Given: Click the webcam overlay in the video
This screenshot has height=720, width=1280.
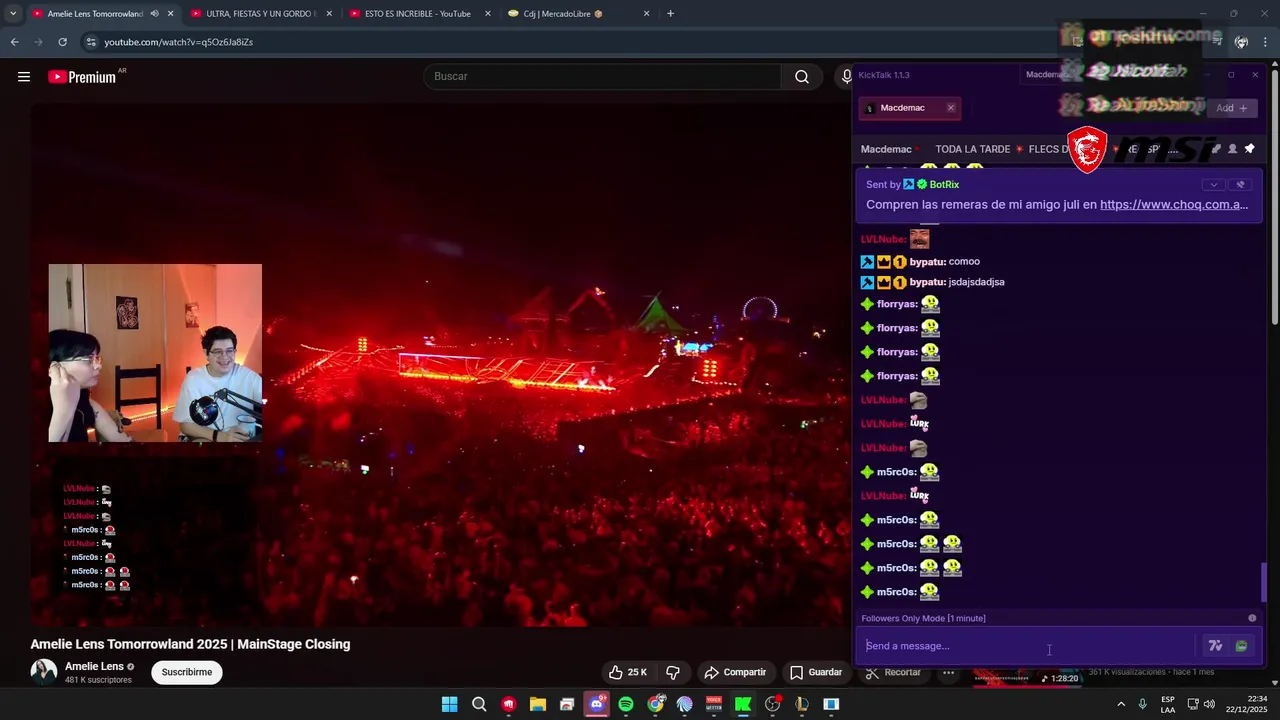Looking at the screenshot, I should [x=155, y=353].
